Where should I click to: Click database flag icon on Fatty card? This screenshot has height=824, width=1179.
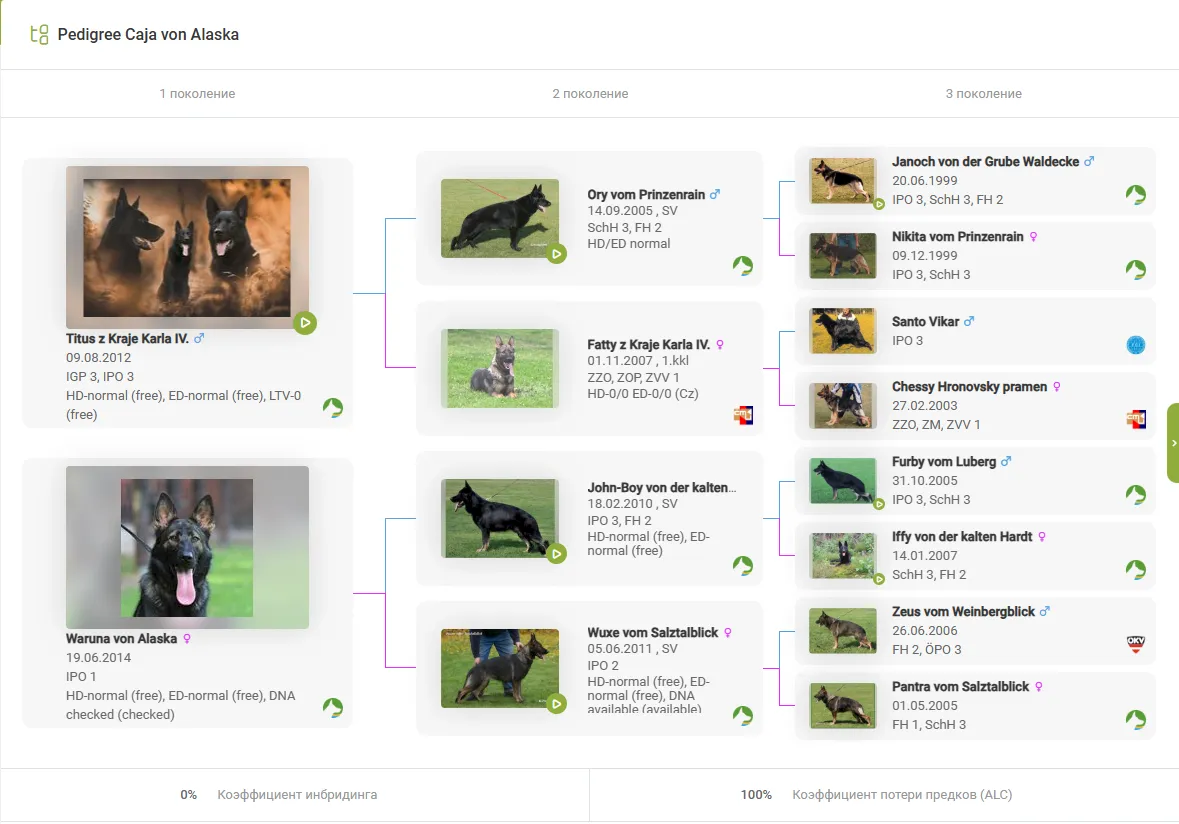[x=743, y=415]
